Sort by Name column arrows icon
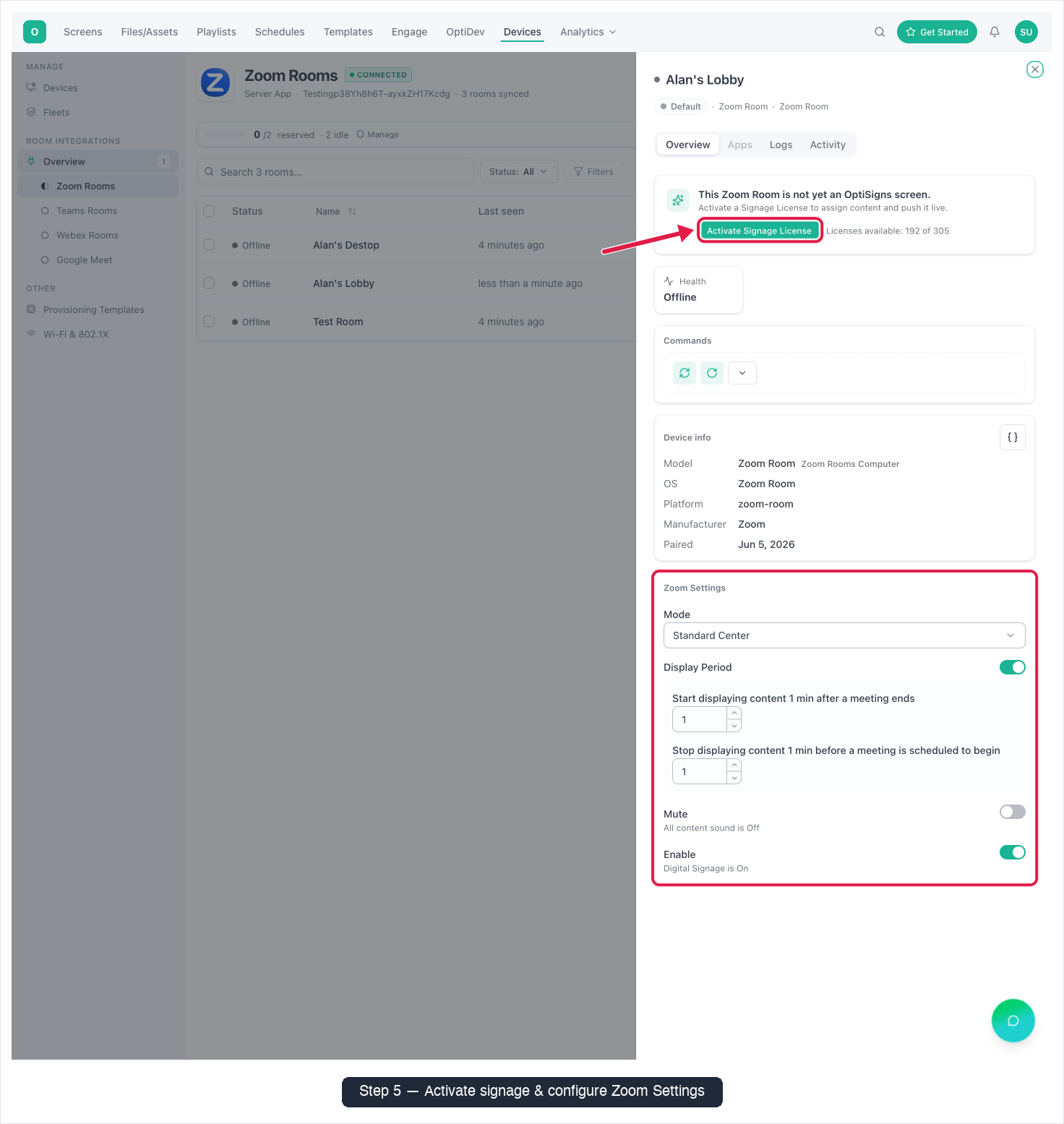 352,212
